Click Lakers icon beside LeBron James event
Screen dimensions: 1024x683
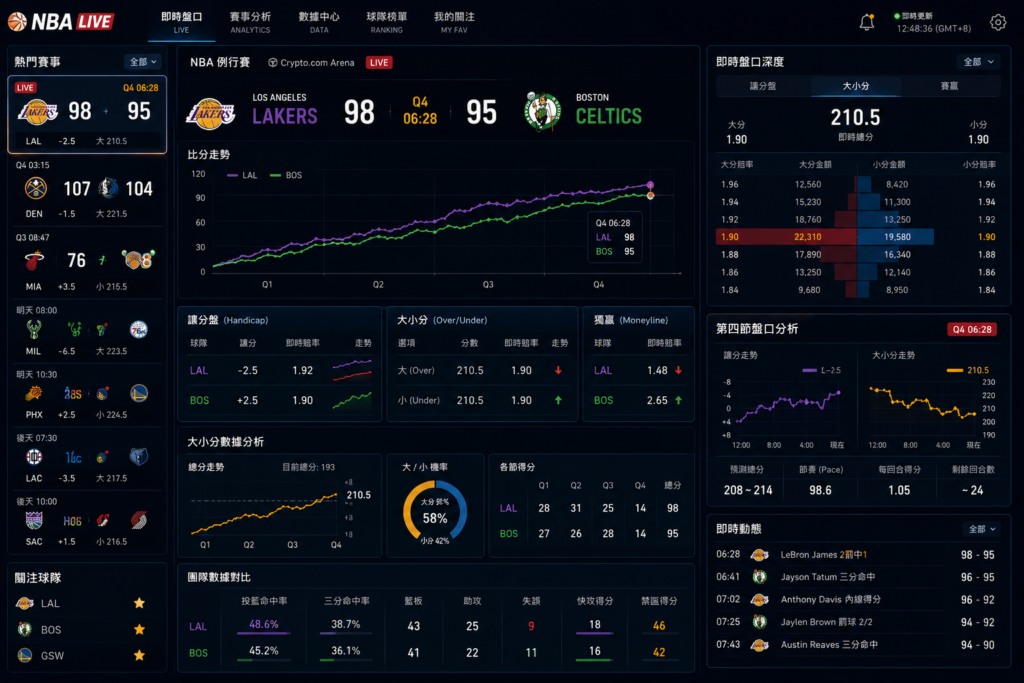pos(759,555)
